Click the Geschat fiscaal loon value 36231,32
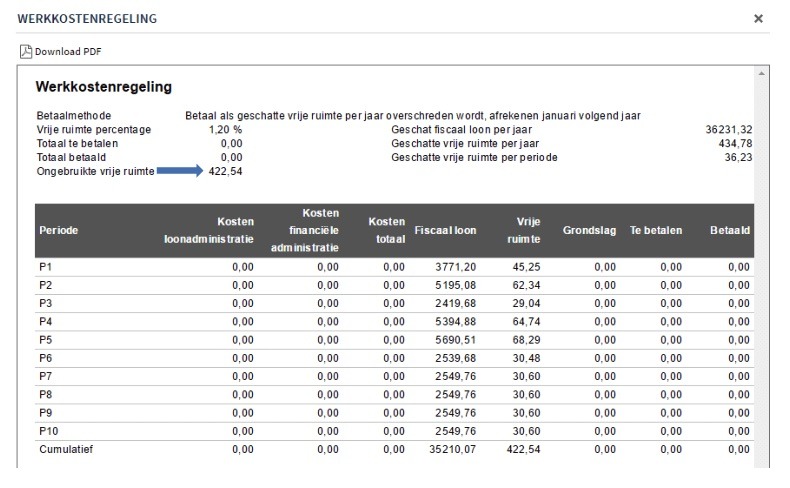 pyautogui.click(x=729, y=129)
